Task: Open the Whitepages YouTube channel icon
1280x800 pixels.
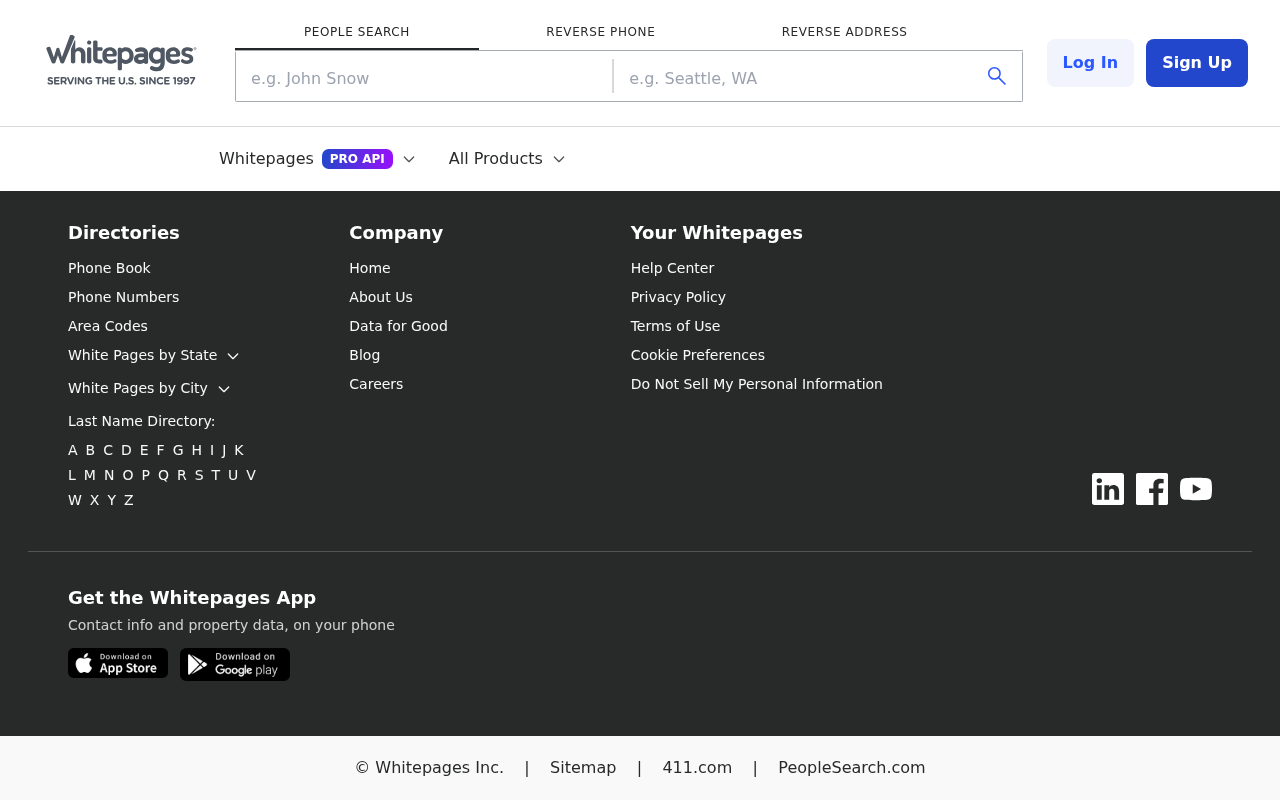Action: coord(1196,489)
